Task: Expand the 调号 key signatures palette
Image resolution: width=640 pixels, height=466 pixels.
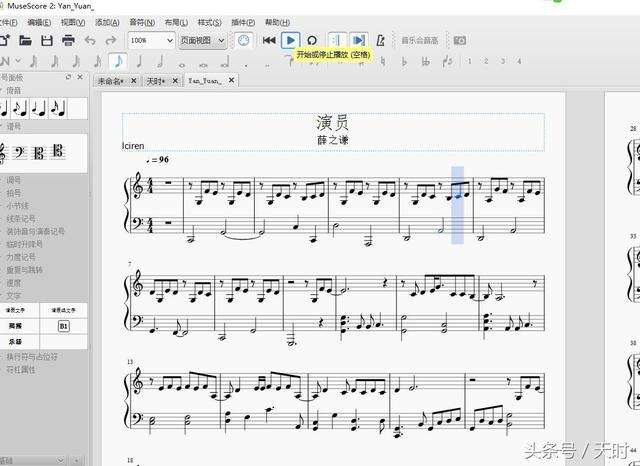Action: coord(13,180)
